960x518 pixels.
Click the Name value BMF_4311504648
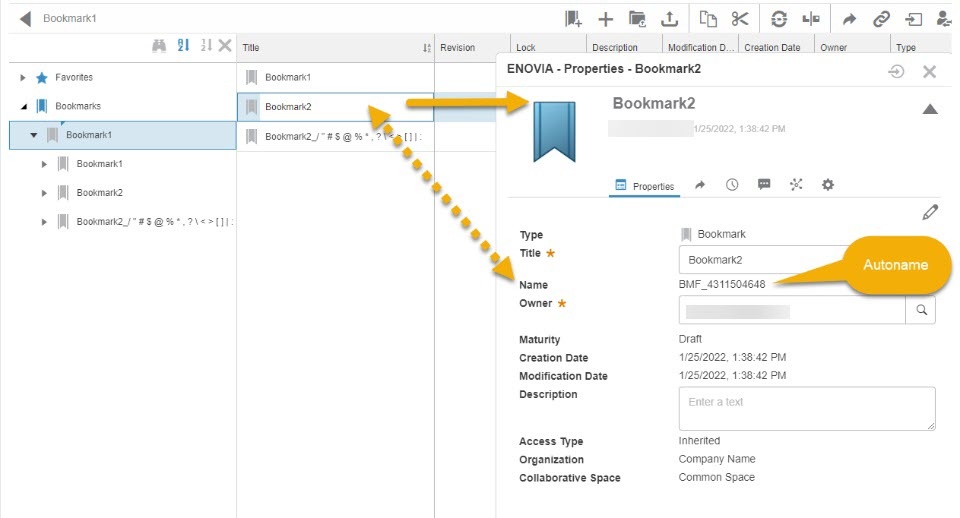point(722,284)
